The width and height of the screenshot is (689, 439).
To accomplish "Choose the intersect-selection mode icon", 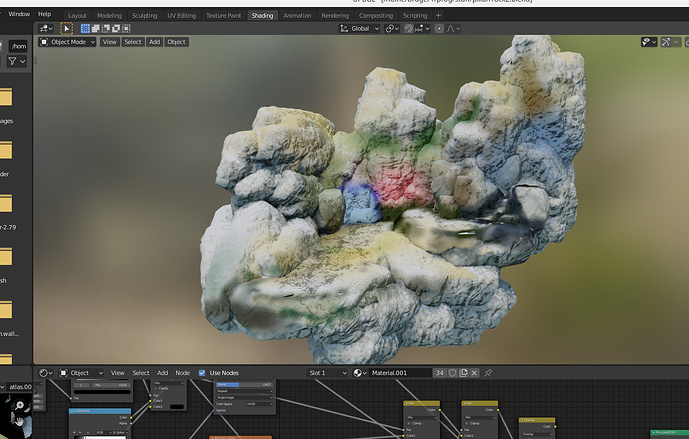I will coord(126,29).
